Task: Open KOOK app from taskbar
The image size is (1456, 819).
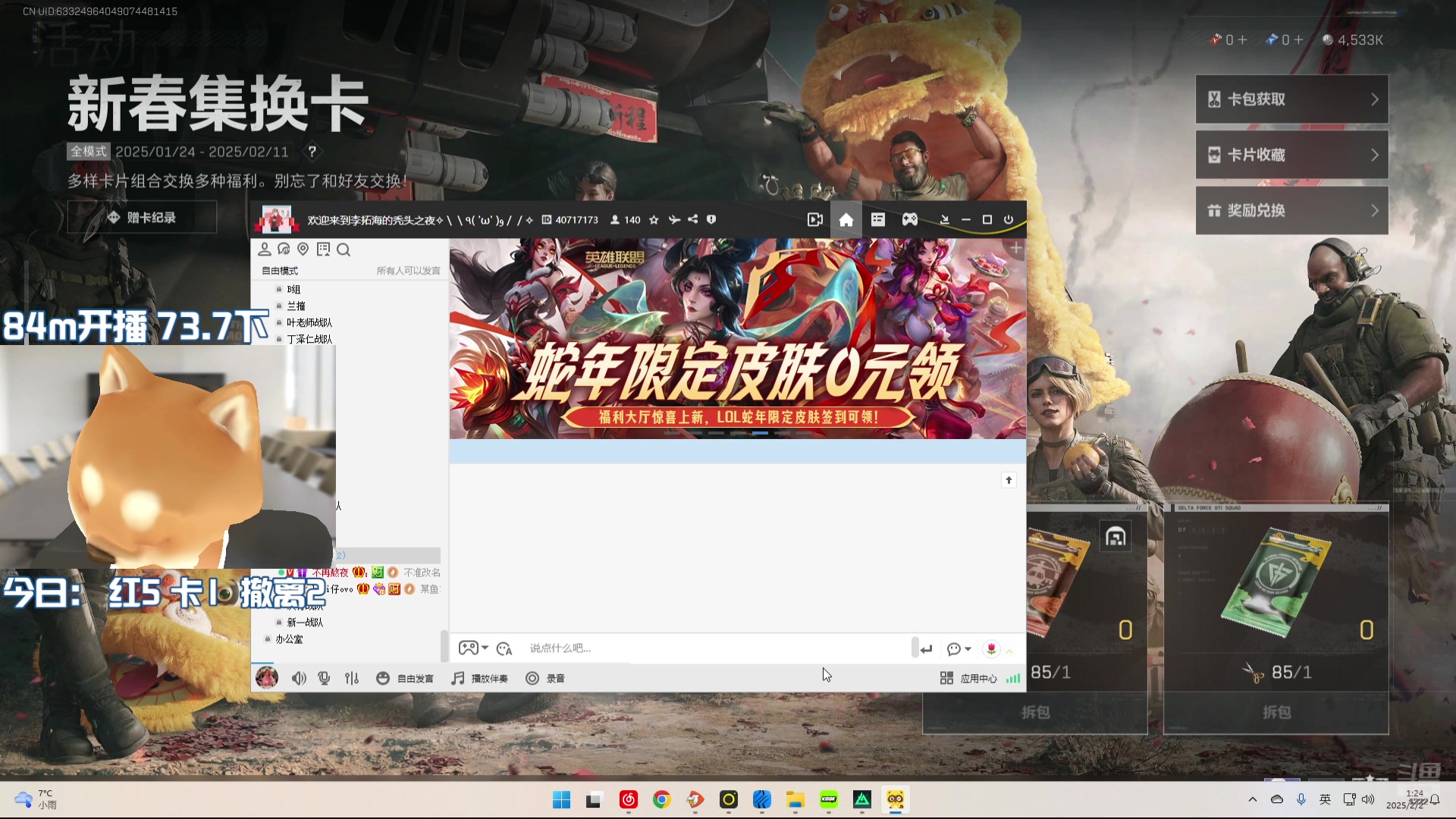Action: point(829,800)
